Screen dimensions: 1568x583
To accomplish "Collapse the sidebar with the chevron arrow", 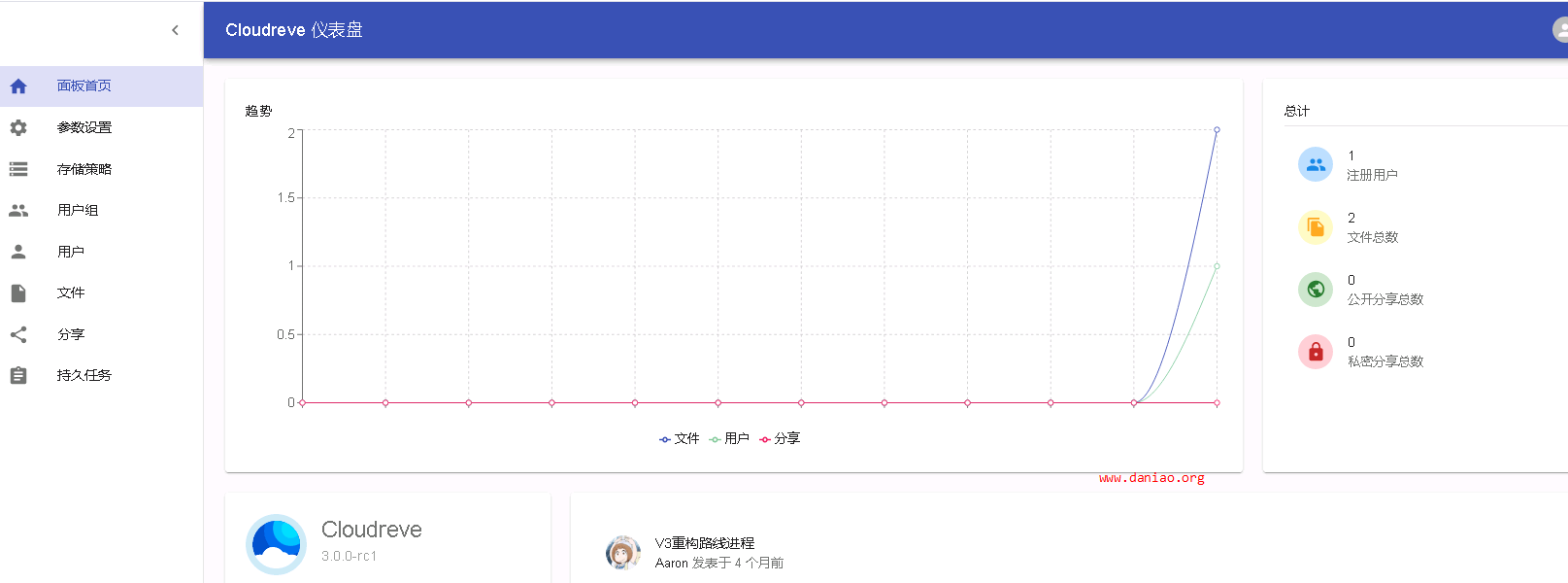I will (x=175, y=30).
